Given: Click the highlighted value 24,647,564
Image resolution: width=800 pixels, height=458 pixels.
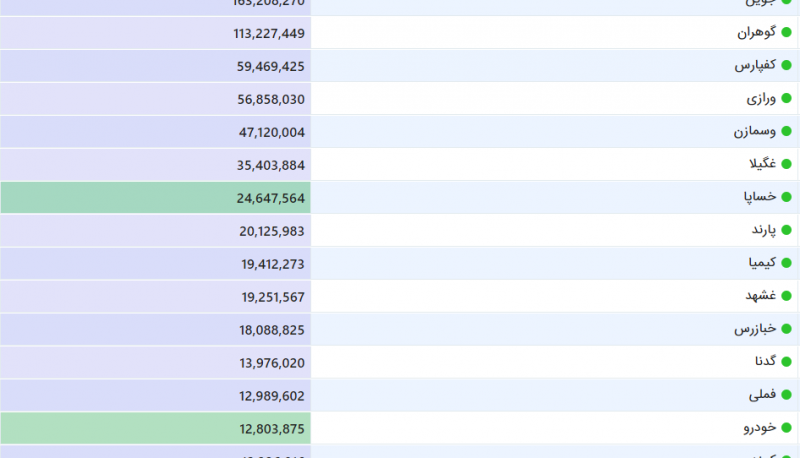Looking at the screenshot, I should pos(270,198).
